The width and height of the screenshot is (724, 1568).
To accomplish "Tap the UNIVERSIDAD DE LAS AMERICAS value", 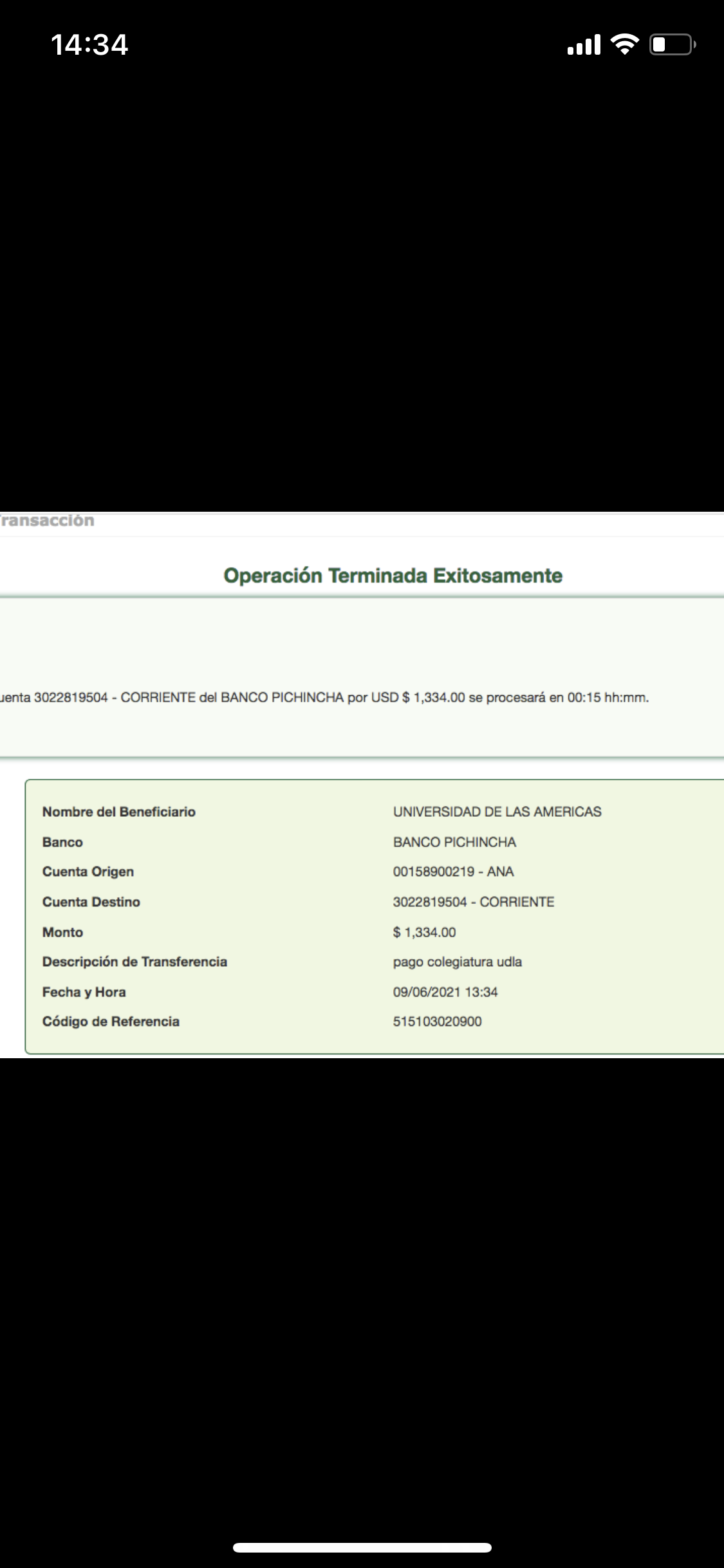I will point(497,812).
